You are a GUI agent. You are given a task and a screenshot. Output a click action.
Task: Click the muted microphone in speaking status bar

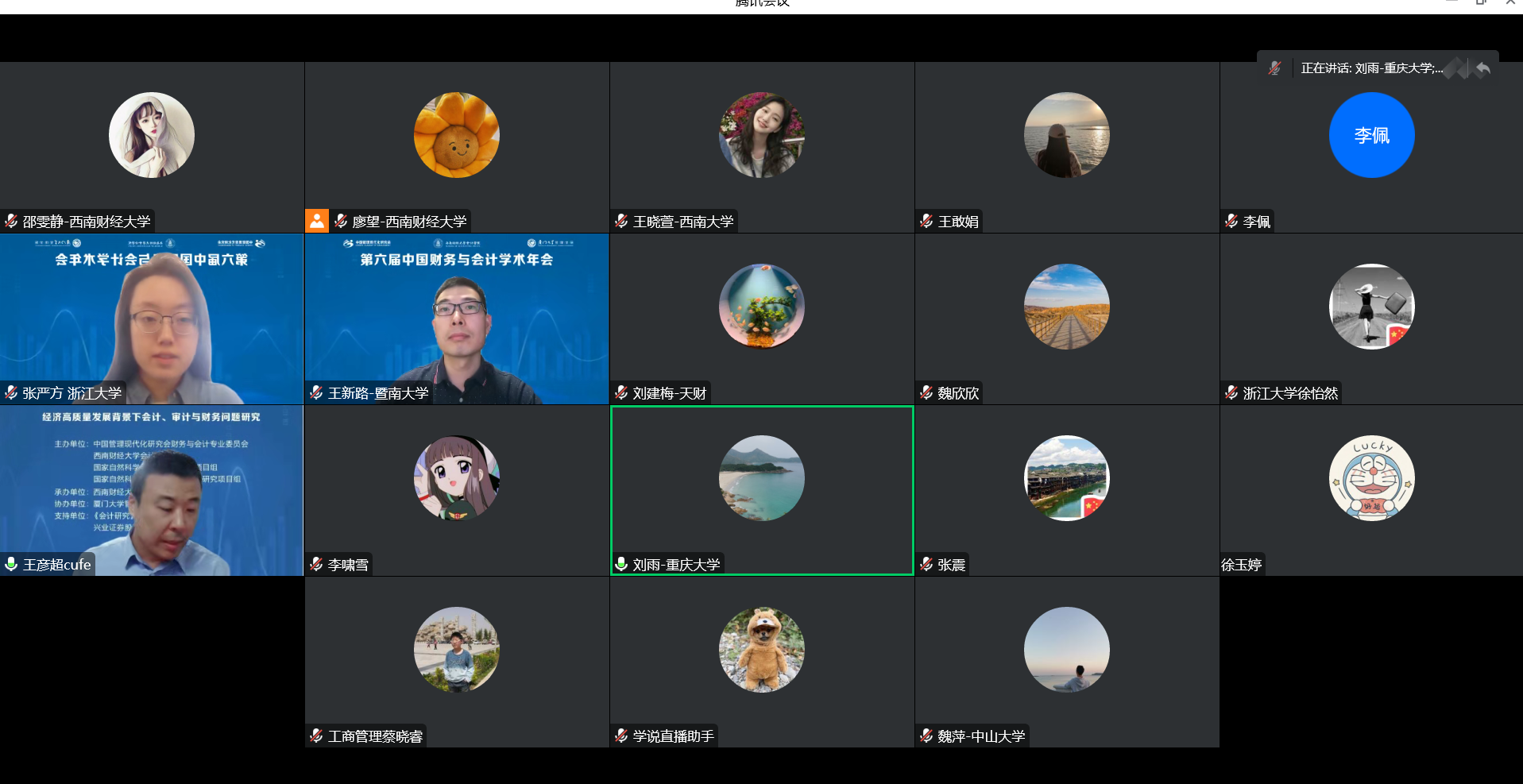pyautogui.click(x=1274, y=68)
